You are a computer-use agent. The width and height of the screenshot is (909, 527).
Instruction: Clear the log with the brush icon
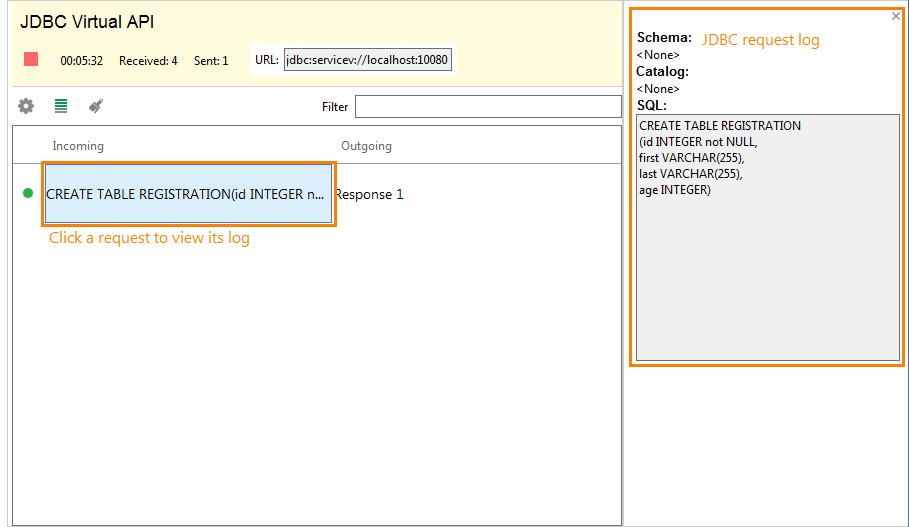(x=96, y=106)
